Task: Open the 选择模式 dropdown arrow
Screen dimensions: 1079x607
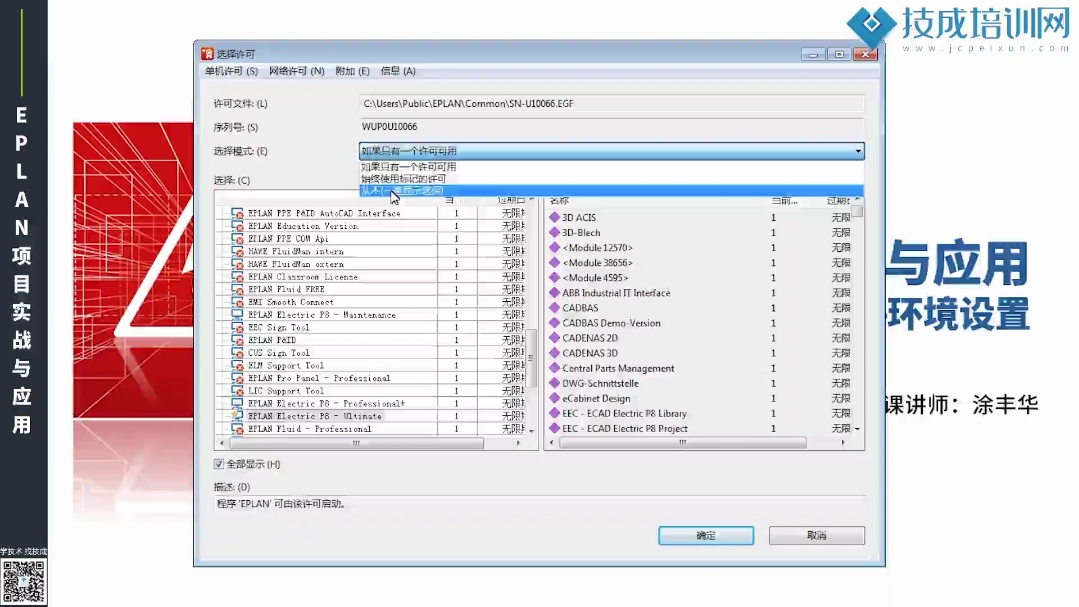Action: click(857, 151)
